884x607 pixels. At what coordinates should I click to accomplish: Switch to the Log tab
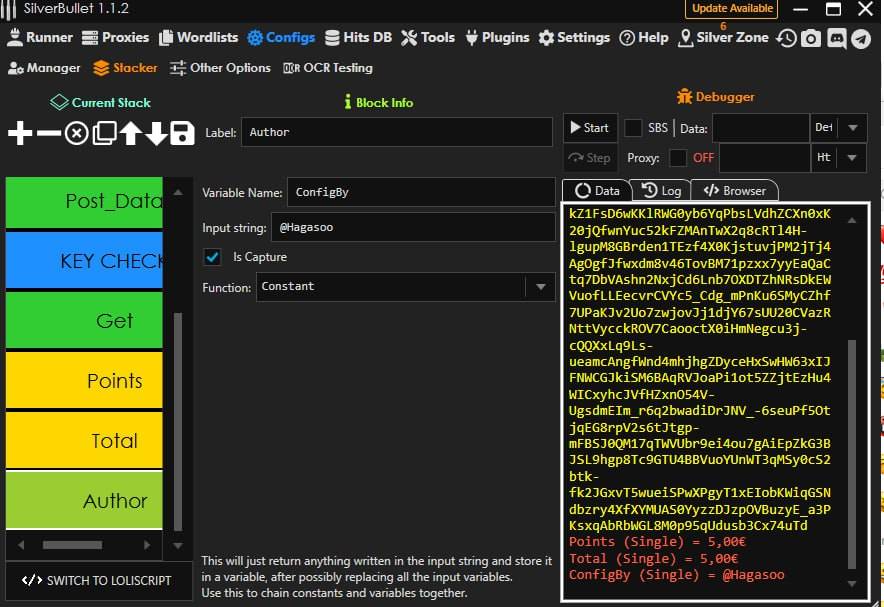tap(661, 190)
